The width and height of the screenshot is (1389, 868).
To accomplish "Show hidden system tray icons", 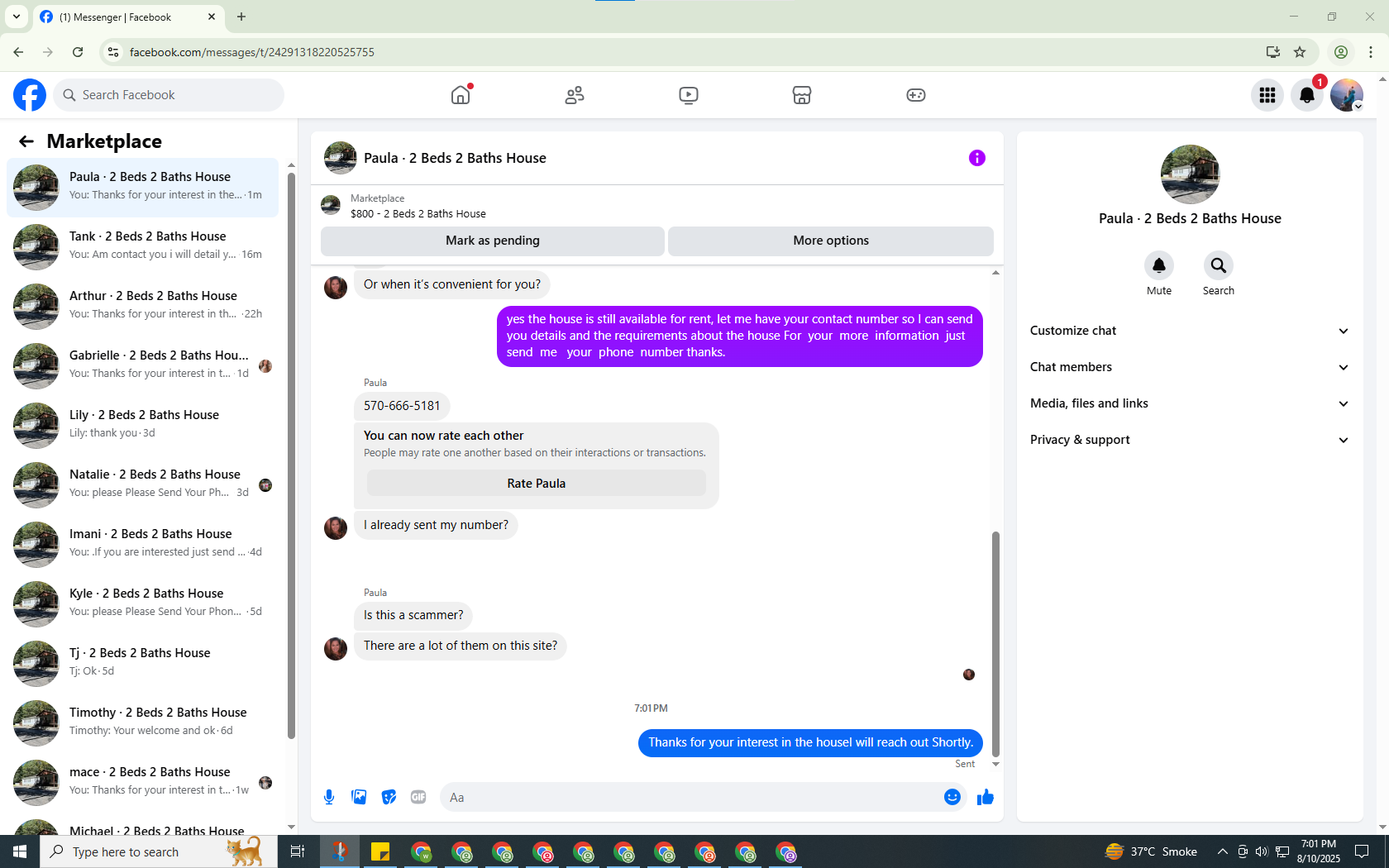I will [1222, 851].
